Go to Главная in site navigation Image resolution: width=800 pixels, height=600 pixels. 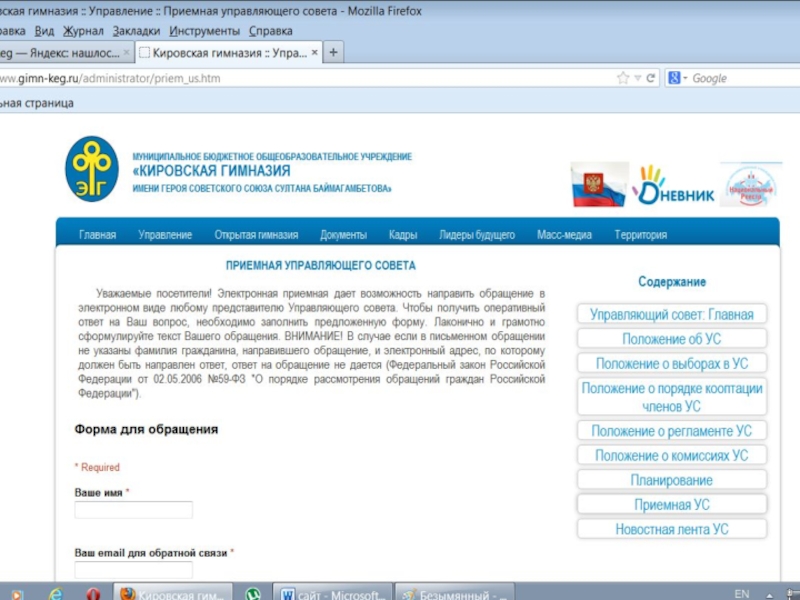(x=97, y=235)
